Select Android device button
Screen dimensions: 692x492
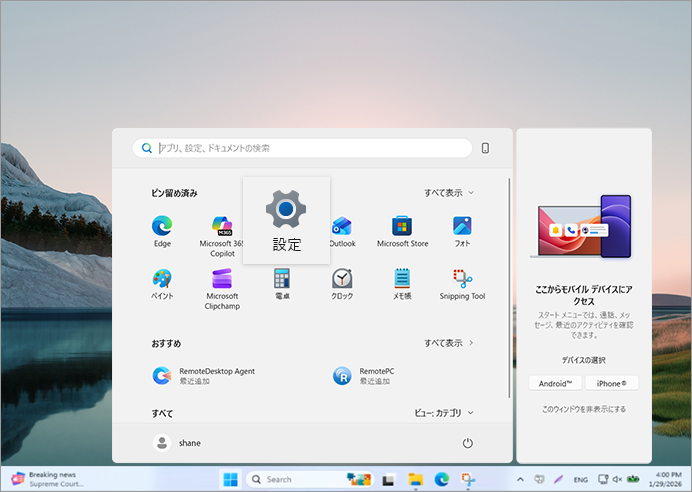tap(555, 383)
